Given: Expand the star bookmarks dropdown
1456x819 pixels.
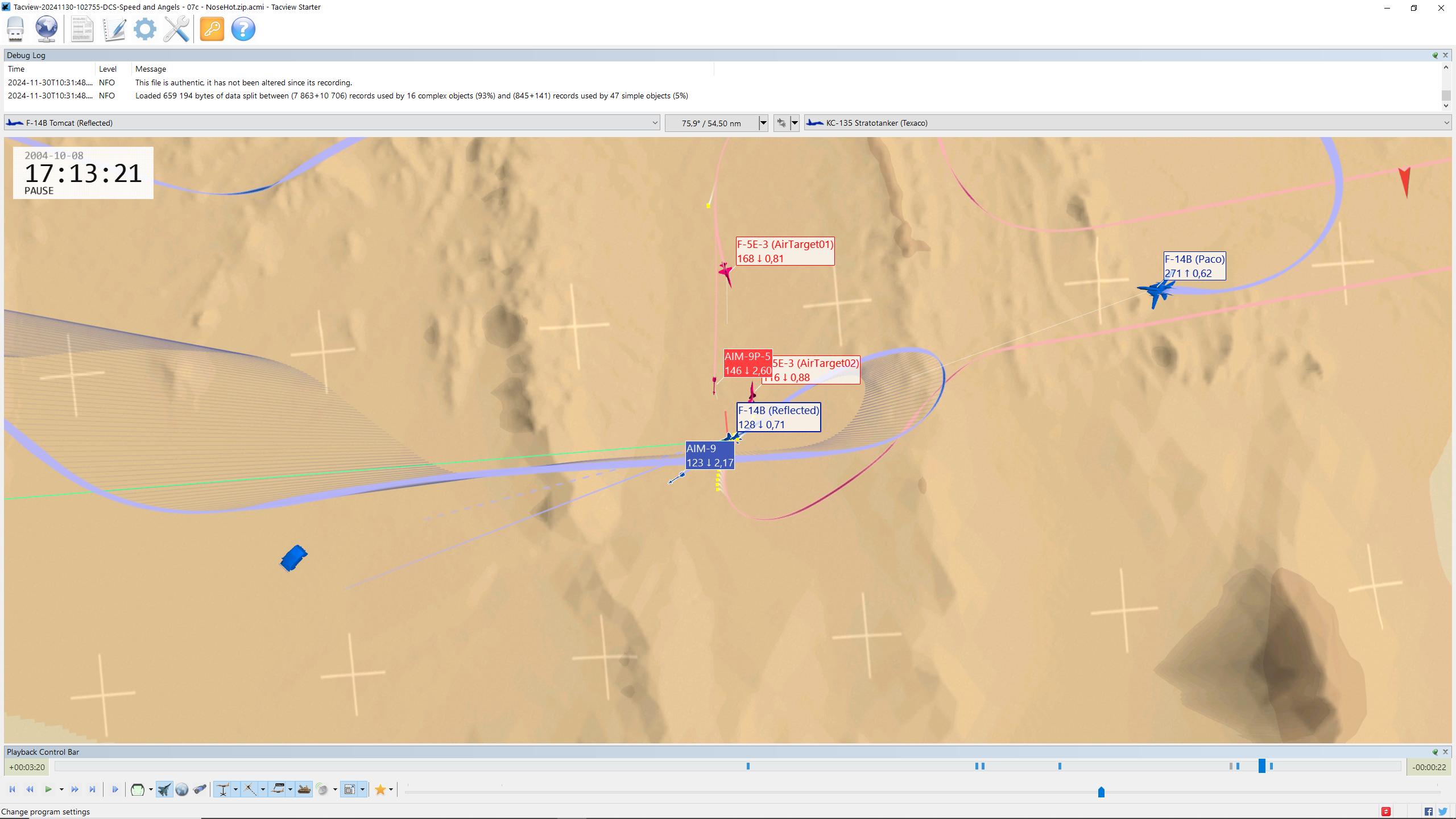Looking at the screenshot, I should 391,789.
